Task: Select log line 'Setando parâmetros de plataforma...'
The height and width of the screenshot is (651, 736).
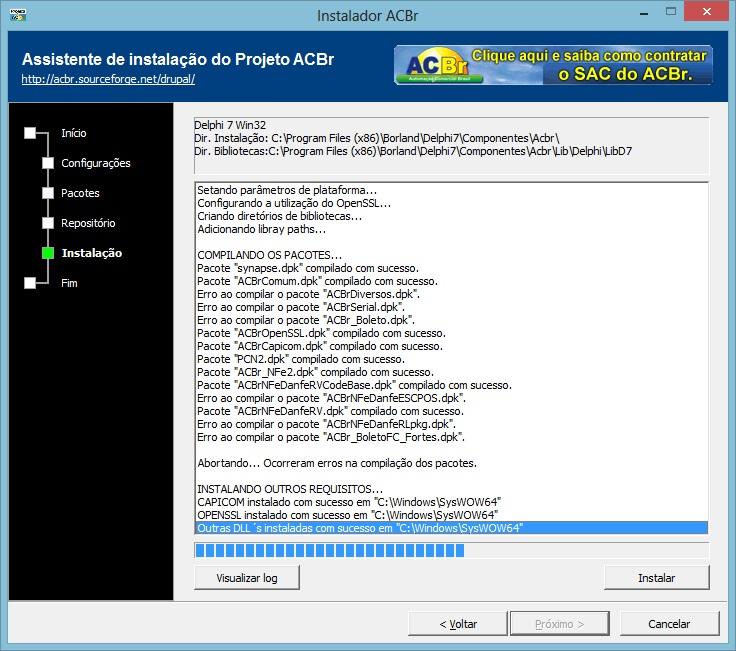Action: click(x=287, y=190)
